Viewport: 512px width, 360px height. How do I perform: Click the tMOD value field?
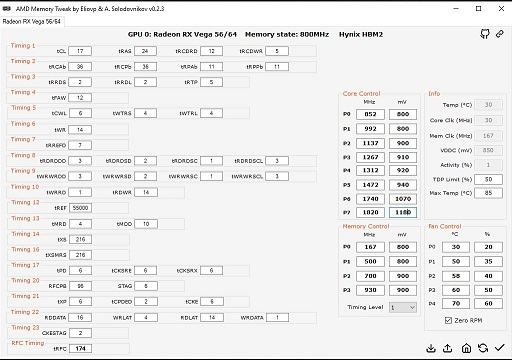point(146,224)
